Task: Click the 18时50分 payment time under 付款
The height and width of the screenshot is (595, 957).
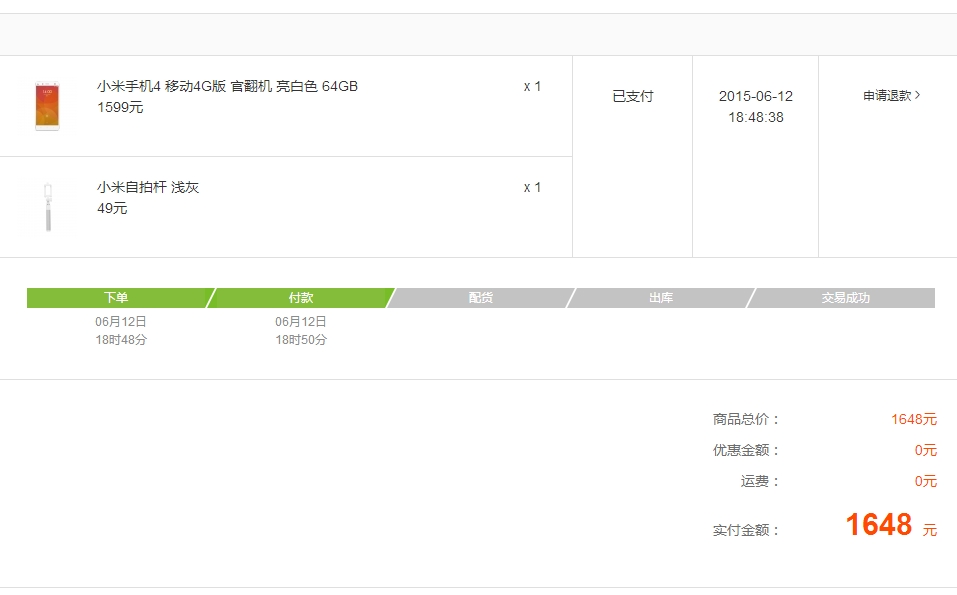Action: (x=301, y=340)
